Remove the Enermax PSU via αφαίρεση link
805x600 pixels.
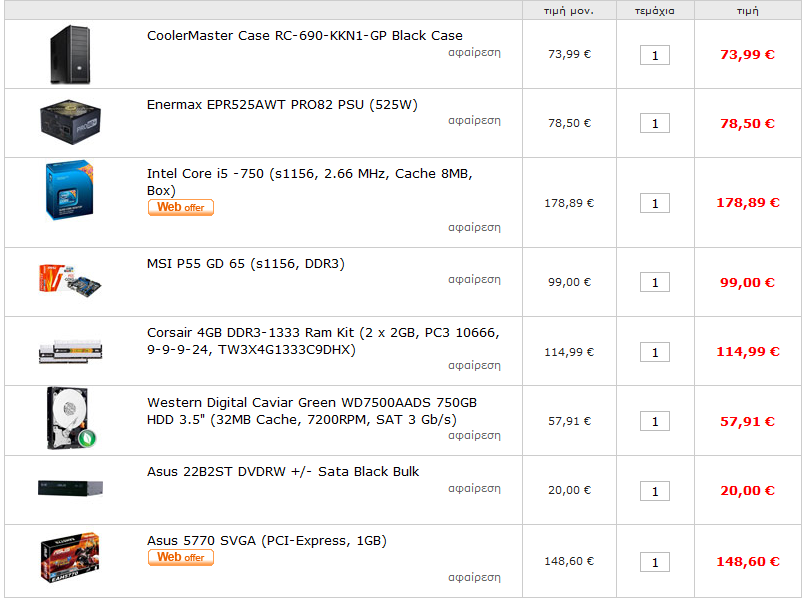click(x=474, y=120)
